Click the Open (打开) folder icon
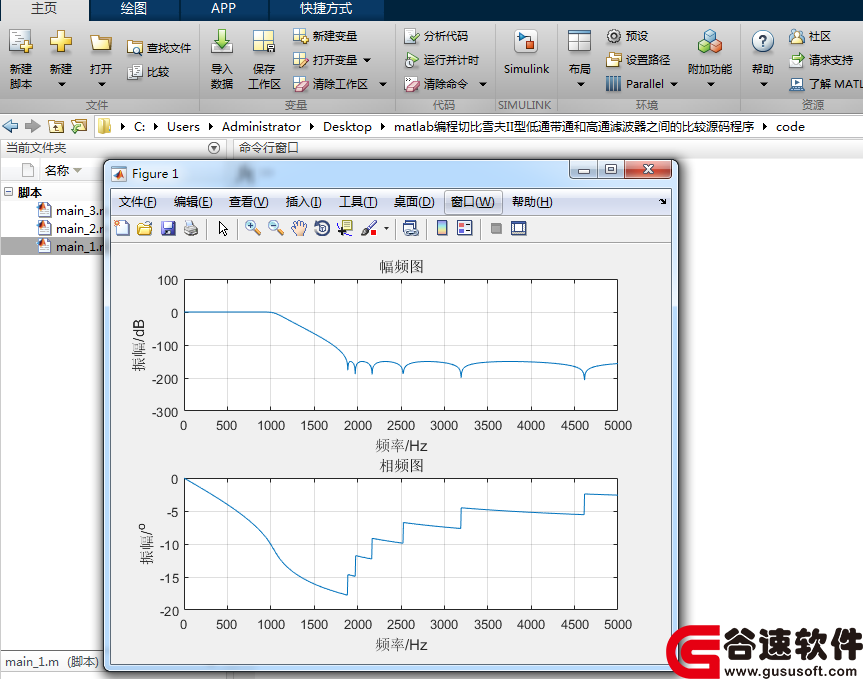This screenshot has width=863, height=679. [x=101, y=43]
